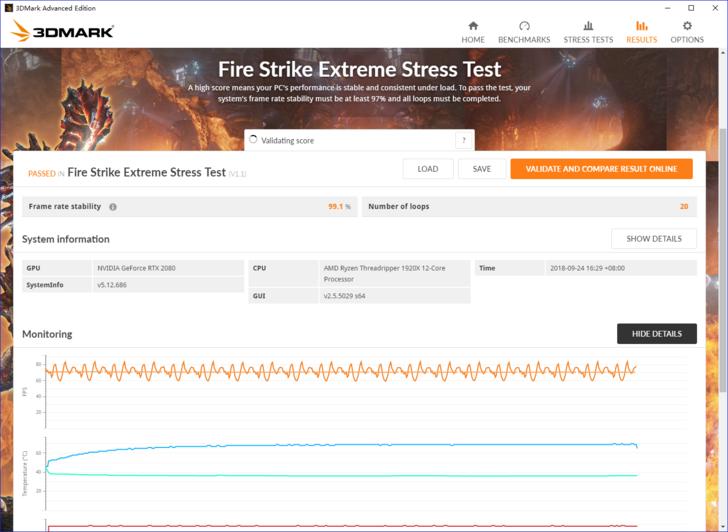Click the teal temperature graph line
This screenshot has width=728, height=532.
[341, 475]
